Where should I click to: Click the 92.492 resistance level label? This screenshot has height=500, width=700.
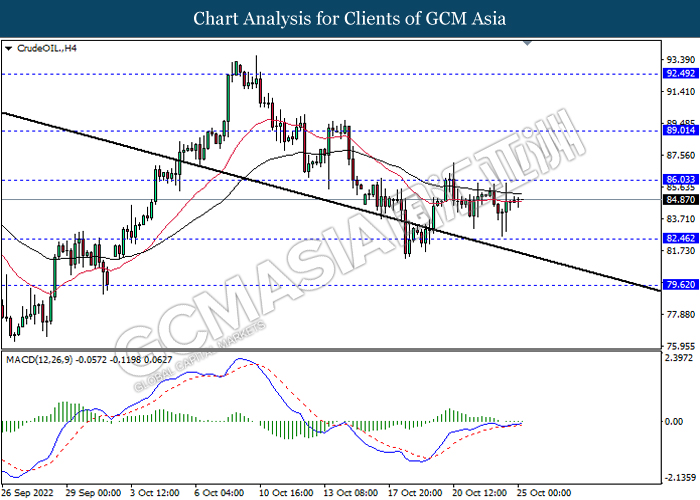680,74
